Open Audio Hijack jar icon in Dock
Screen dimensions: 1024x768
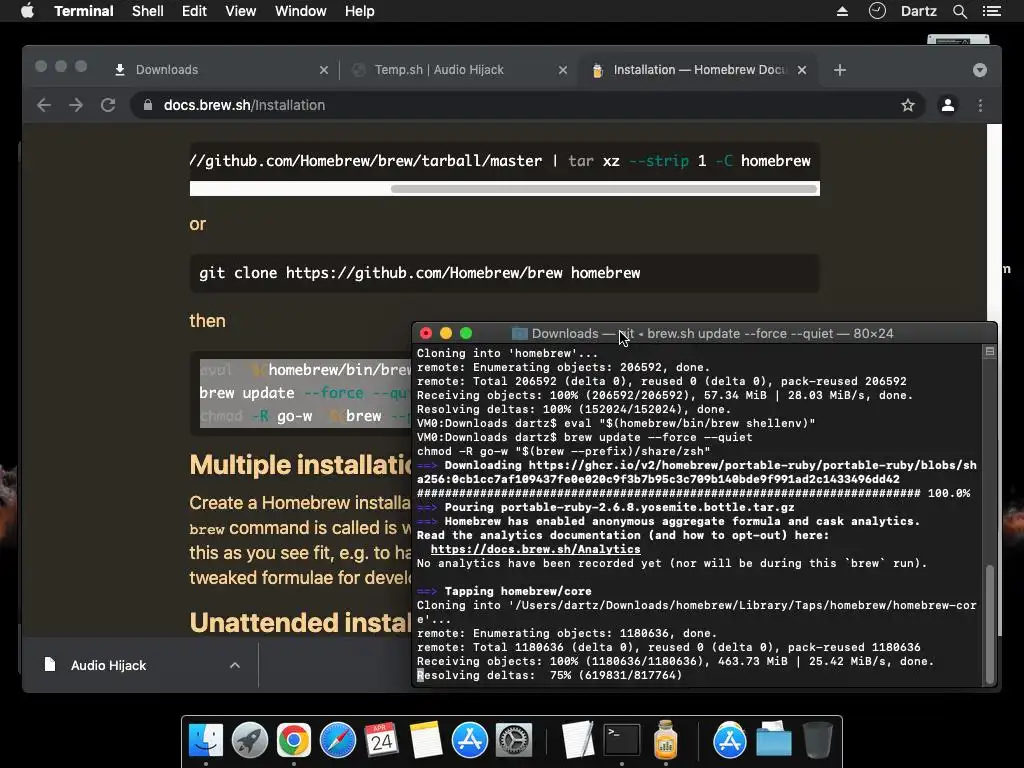[665, 741]
